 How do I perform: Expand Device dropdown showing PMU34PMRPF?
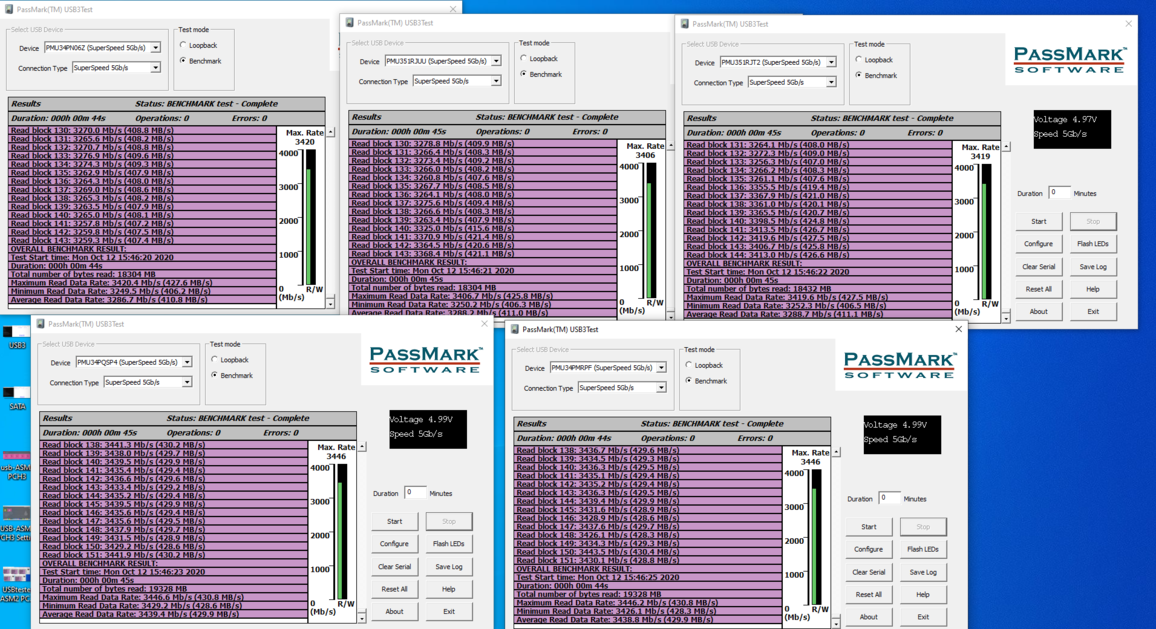click(x=661, y=368)
